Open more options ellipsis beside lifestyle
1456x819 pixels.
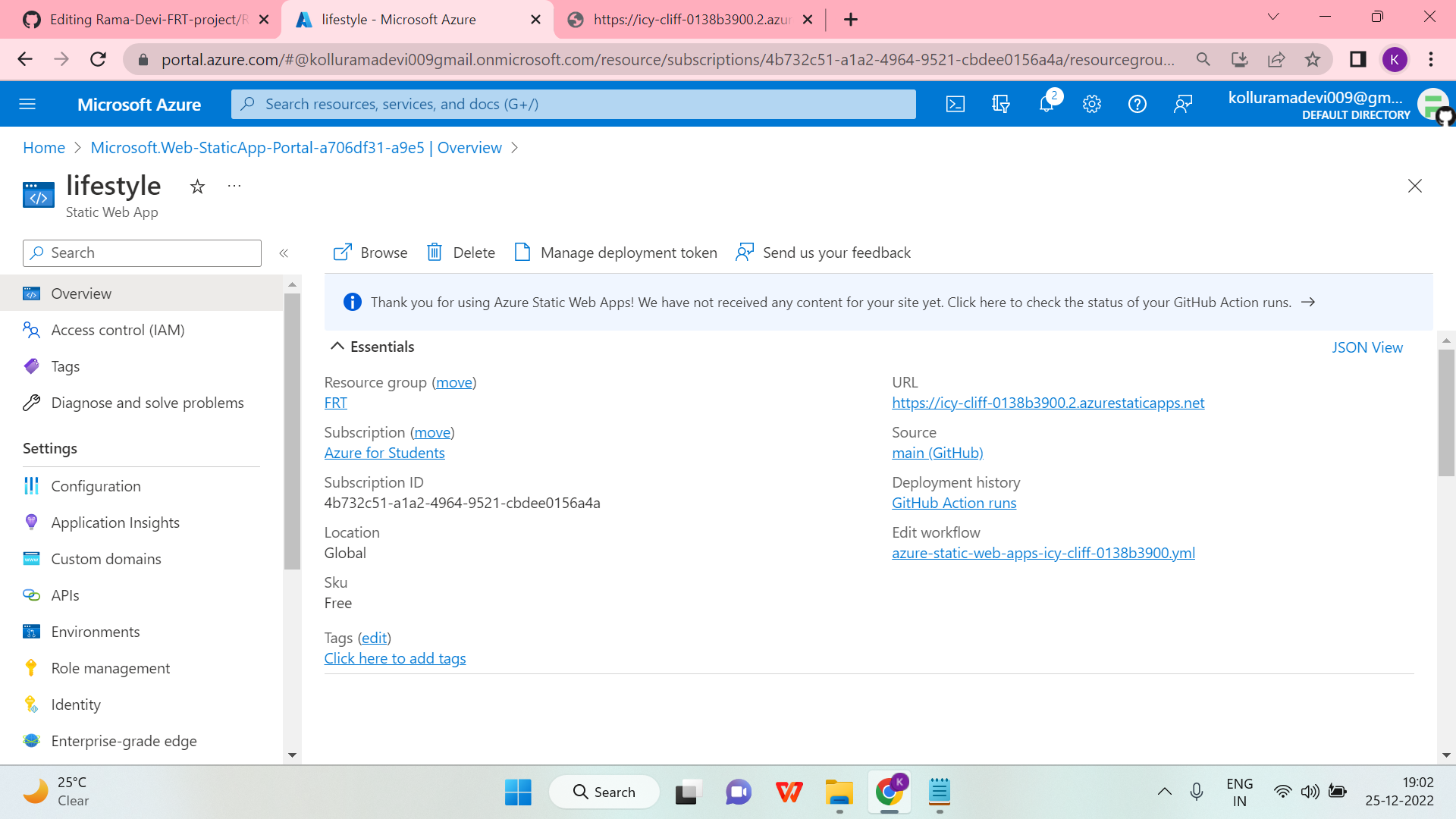pos(234,186)
